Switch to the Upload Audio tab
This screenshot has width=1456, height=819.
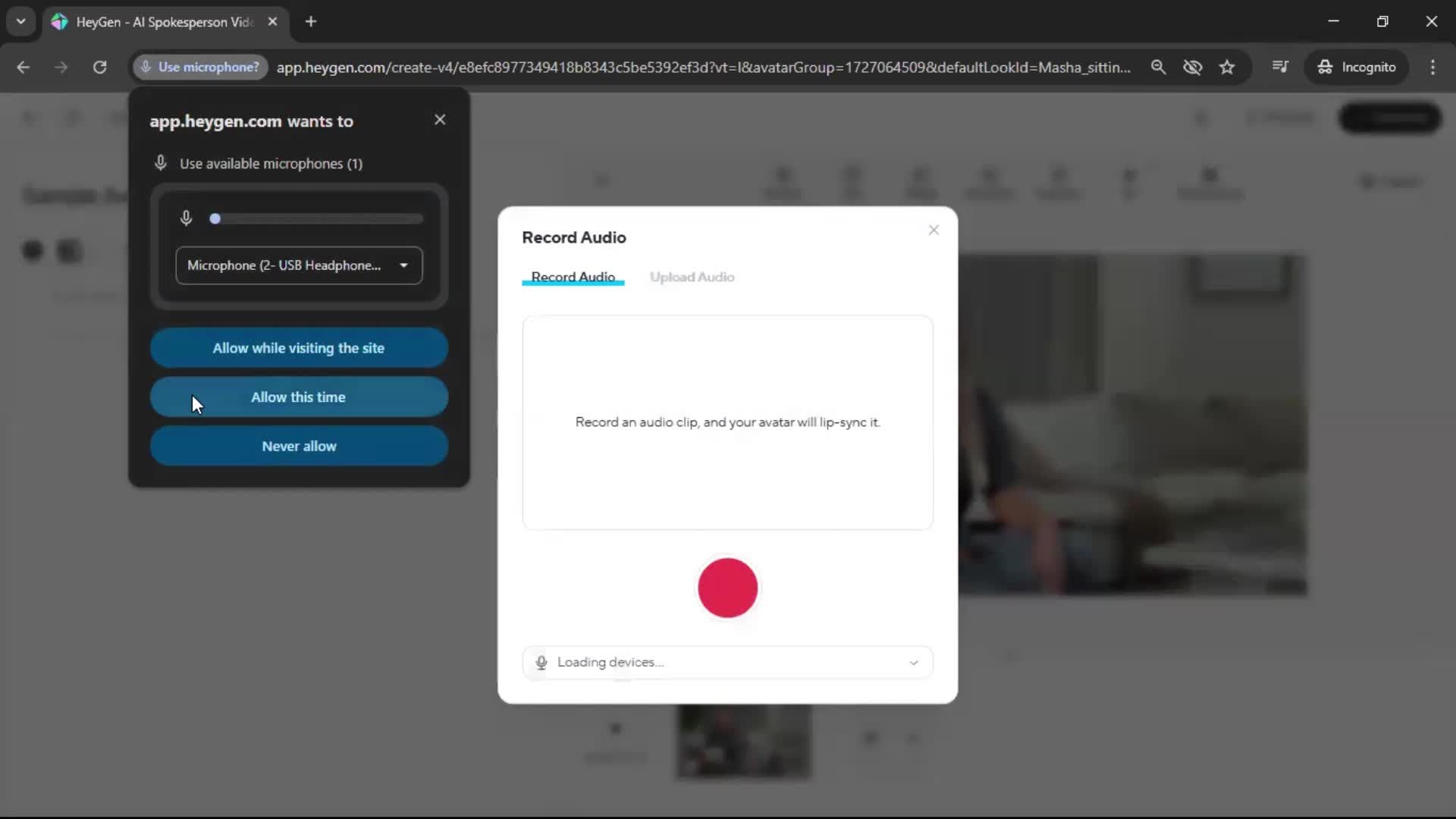pos(692,277)
